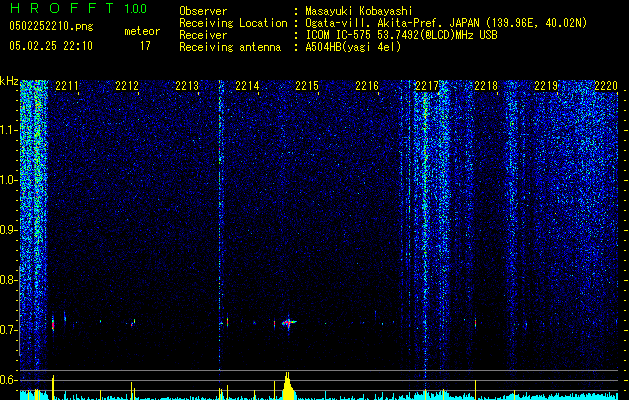Image resolution: width=629 pixels, height=400 pixels.
Task: Click the version number 1.0.0
Action: pos(135,9)
